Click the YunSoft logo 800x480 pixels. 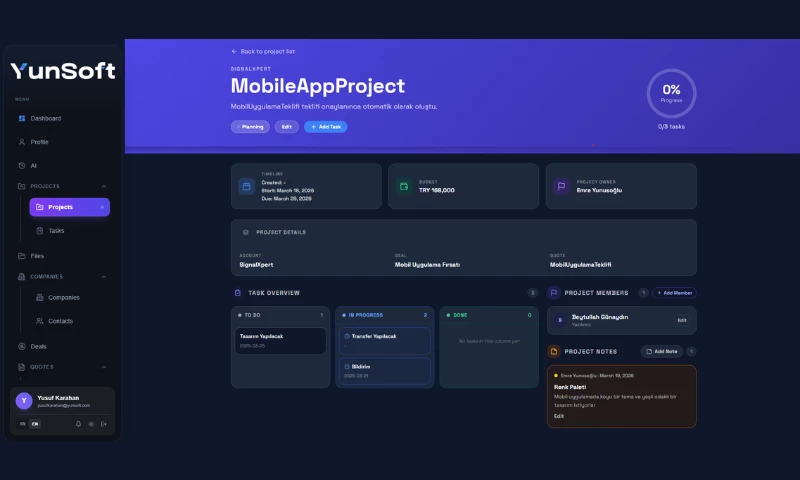pos(63,70)
